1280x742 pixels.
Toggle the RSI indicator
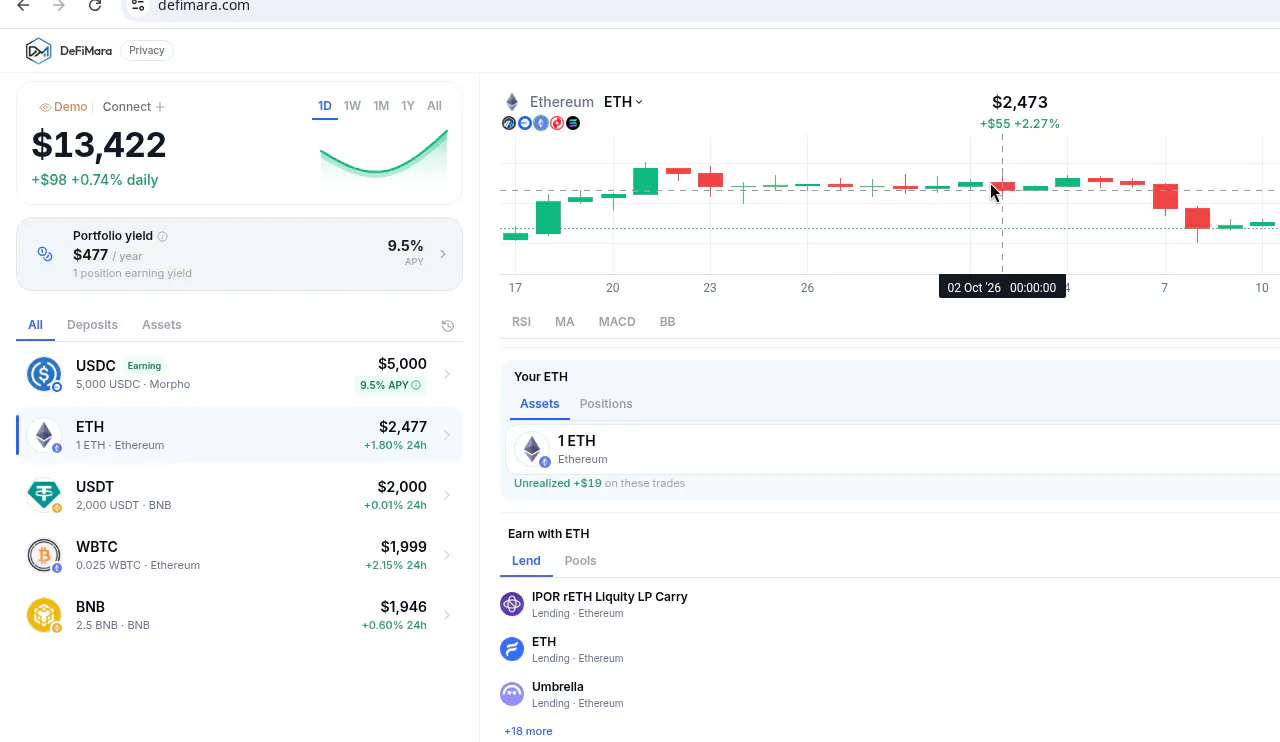click(521, 322)
